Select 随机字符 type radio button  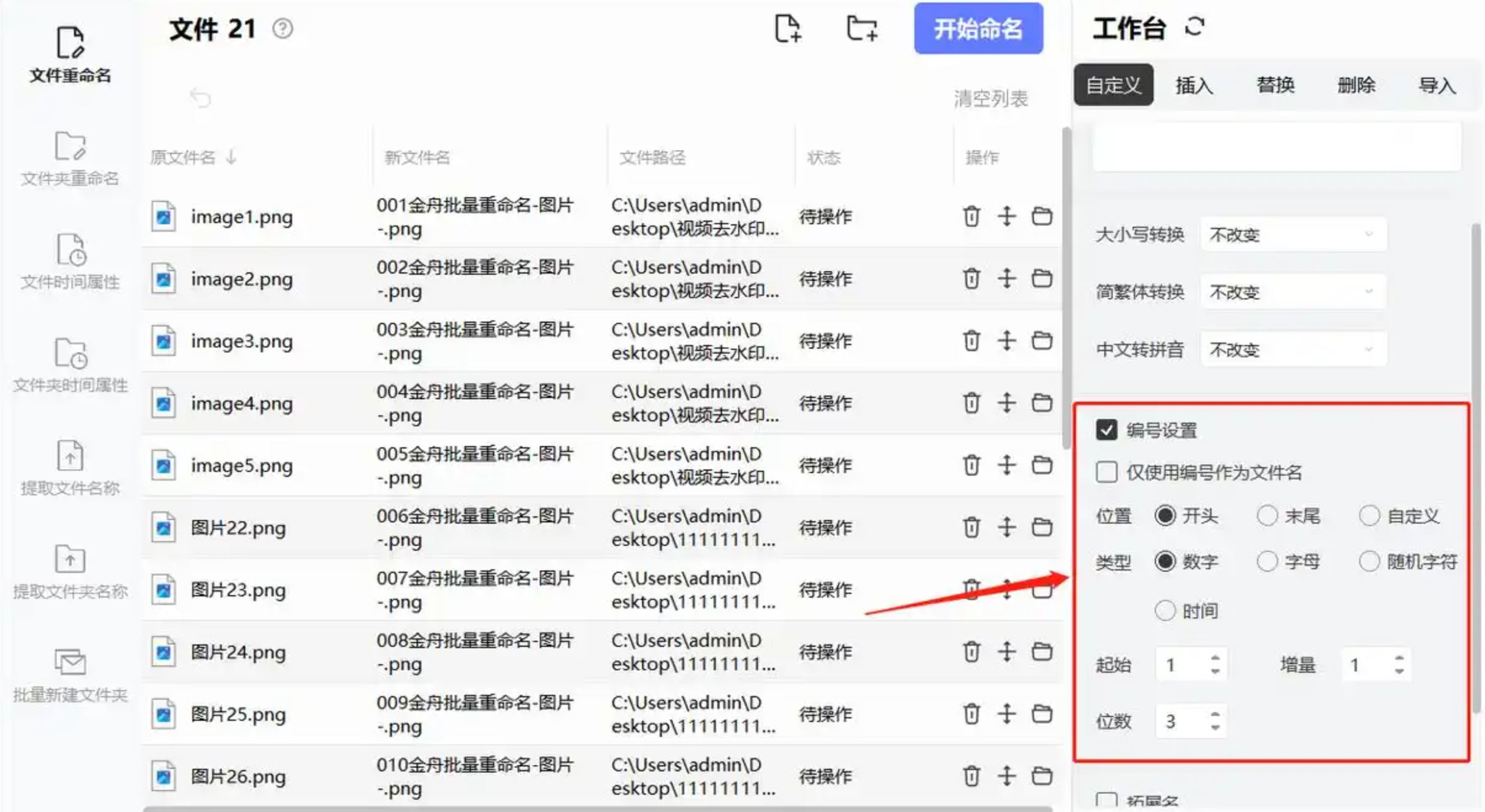(1369, 561)
